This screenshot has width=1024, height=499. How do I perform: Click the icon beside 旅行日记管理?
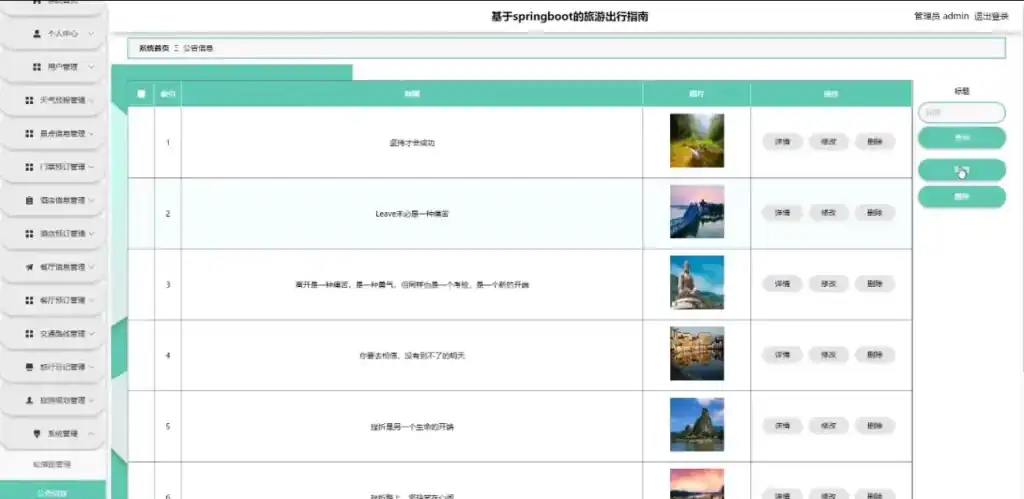coord(29,367)
